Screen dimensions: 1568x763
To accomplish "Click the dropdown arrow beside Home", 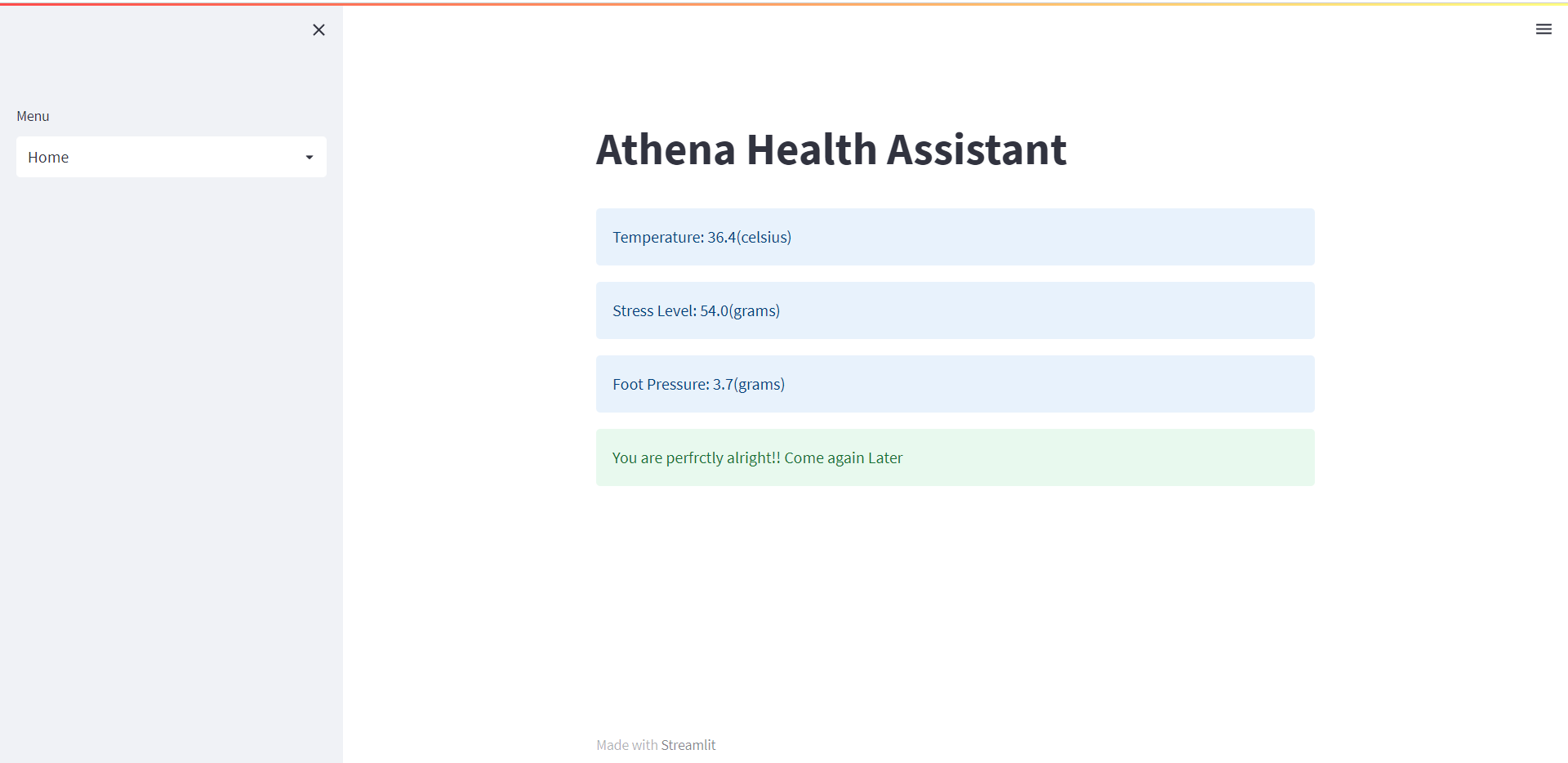I will tap(309, 157).
